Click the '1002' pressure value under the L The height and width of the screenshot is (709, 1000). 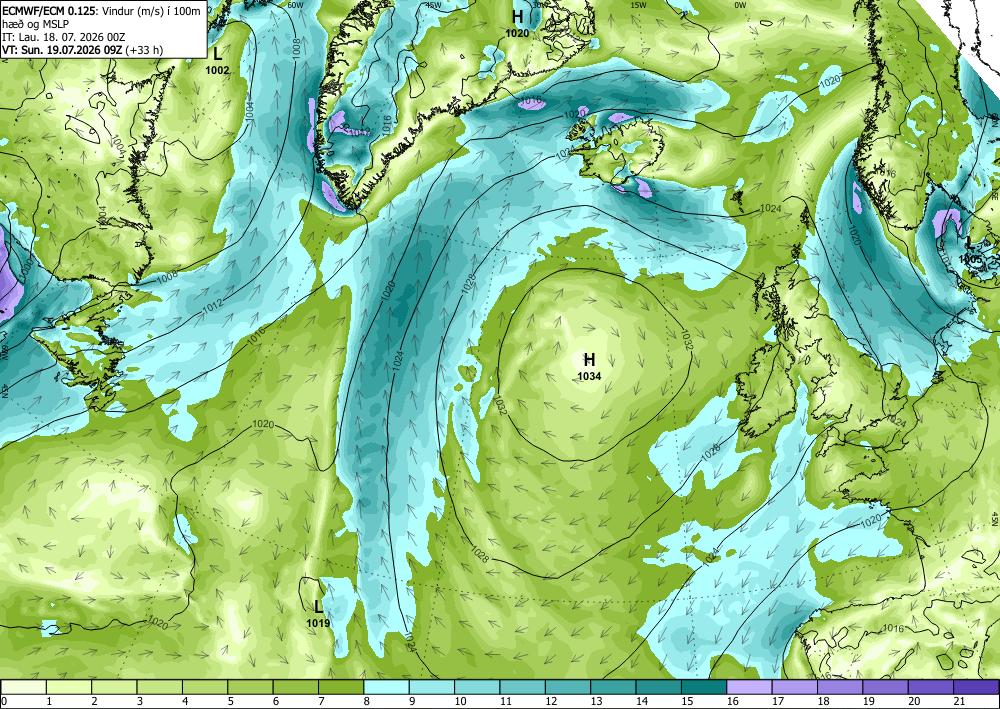click(x=217, y=70)
